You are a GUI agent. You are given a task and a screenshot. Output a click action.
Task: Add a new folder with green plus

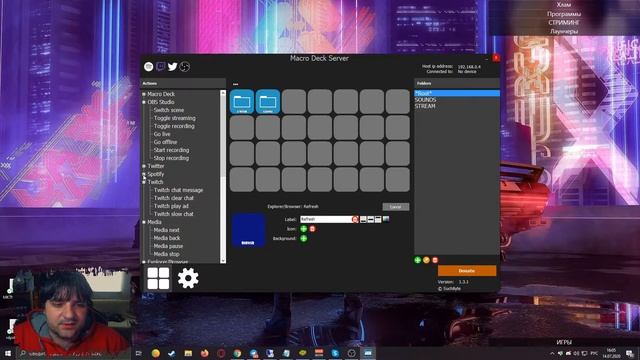click(418, 260)
